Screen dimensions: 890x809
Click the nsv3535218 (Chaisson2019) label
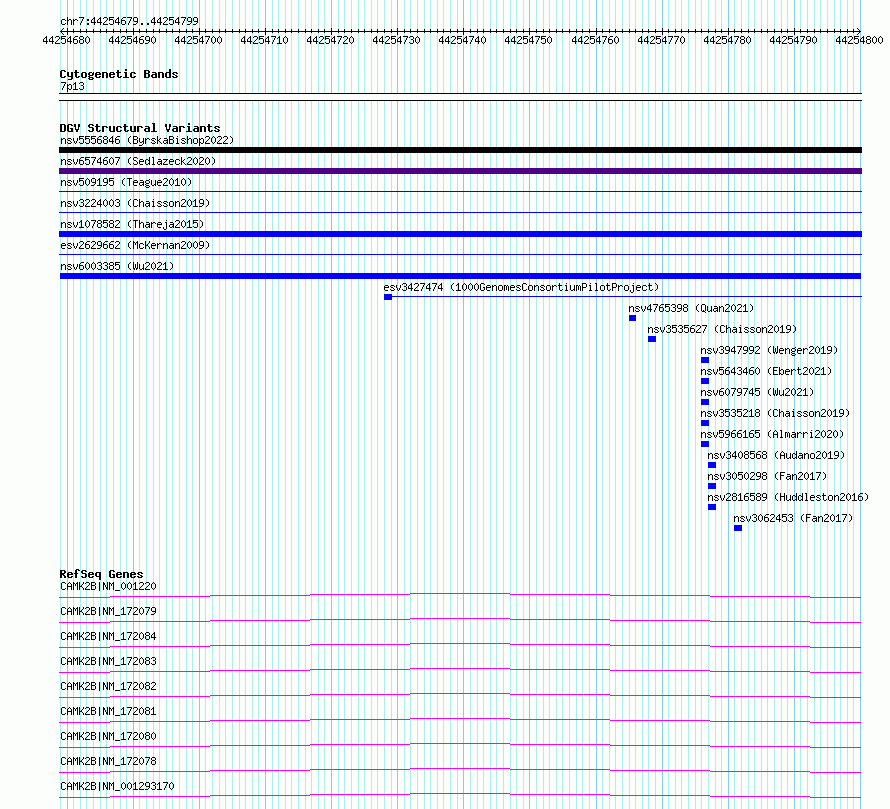775,413
